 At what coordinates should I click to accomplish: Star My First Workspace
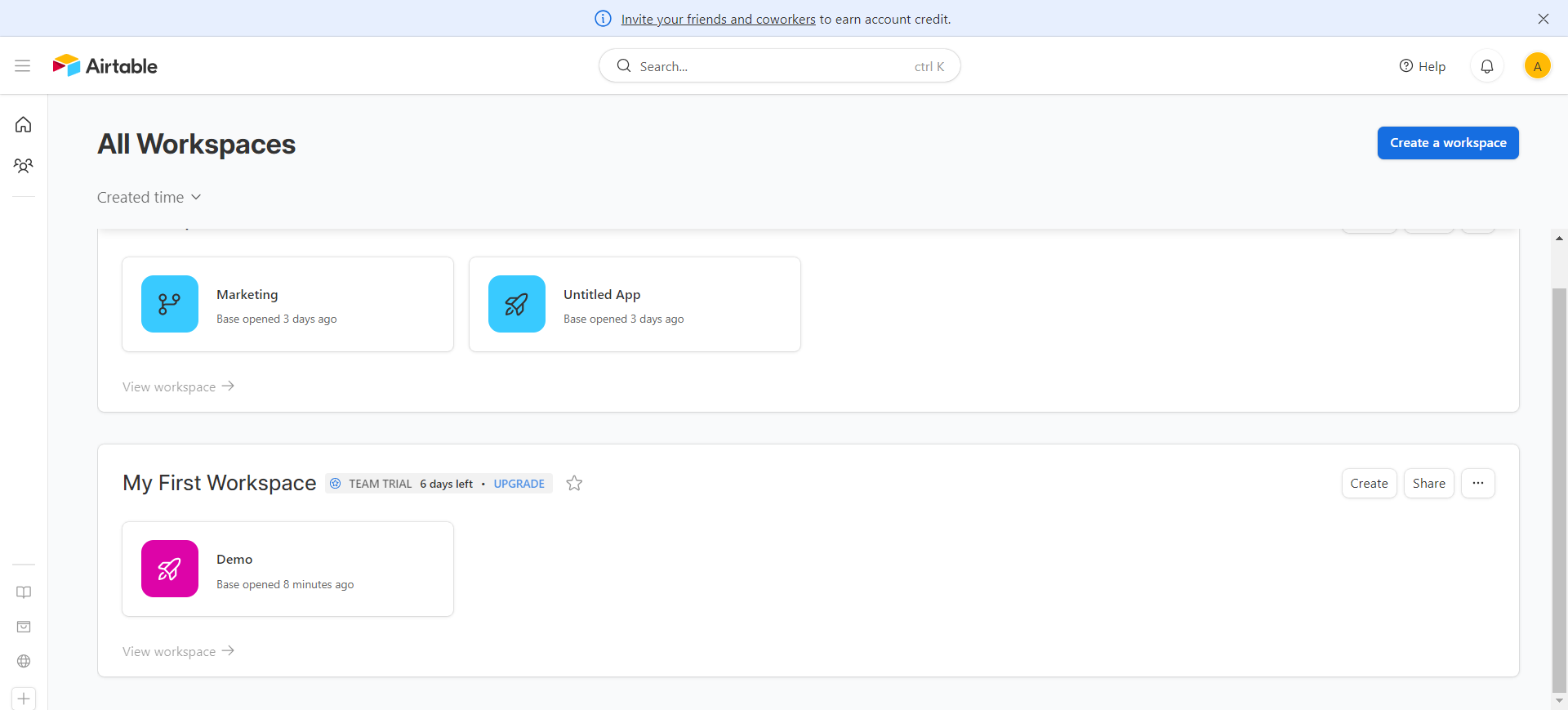pyautogui.click(x=575, y=484)
